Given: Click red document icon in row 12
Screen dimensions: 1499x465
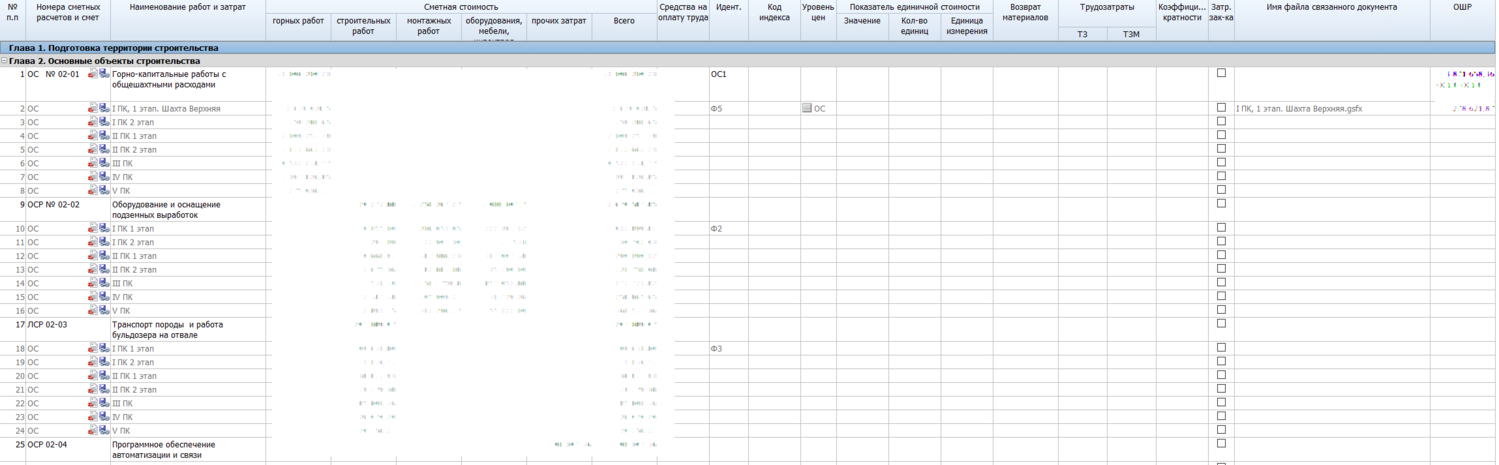Looking at the screenshot, I should pyautogui.click(x=93, y=256).
